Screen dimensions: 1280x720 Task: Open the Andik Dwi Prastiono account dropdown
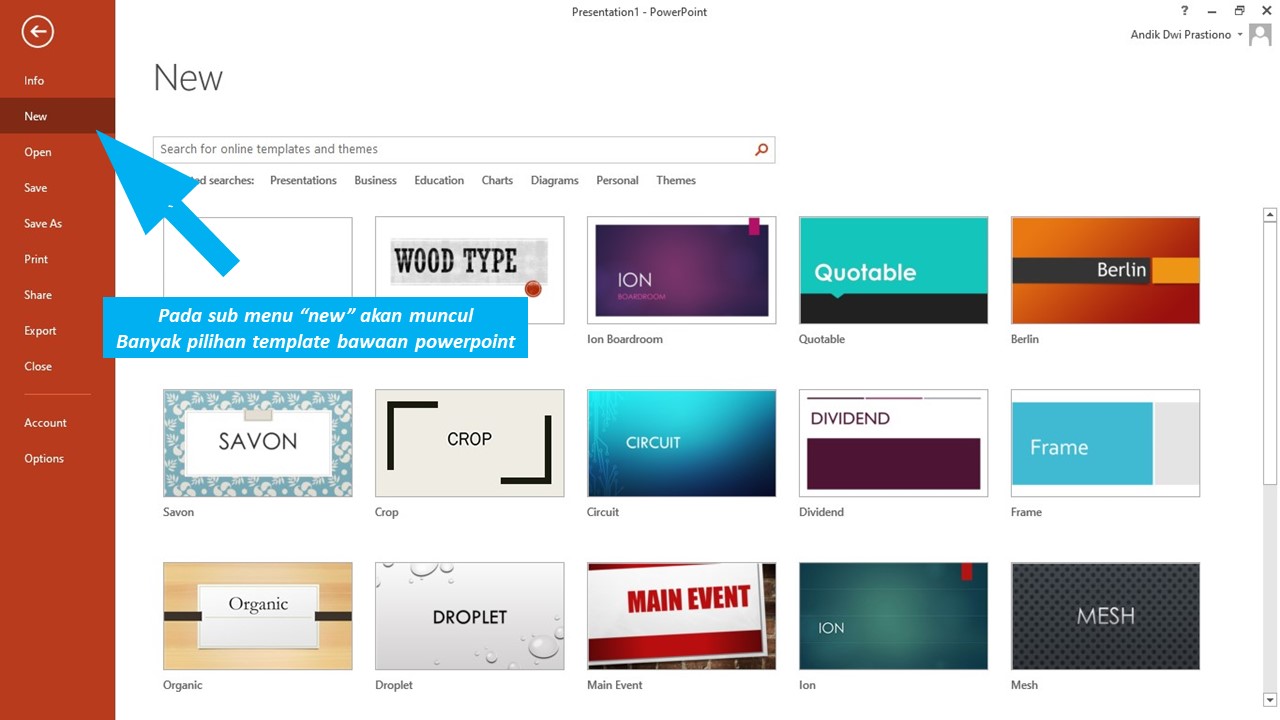pyautogui.click(x=1186, y=34)
